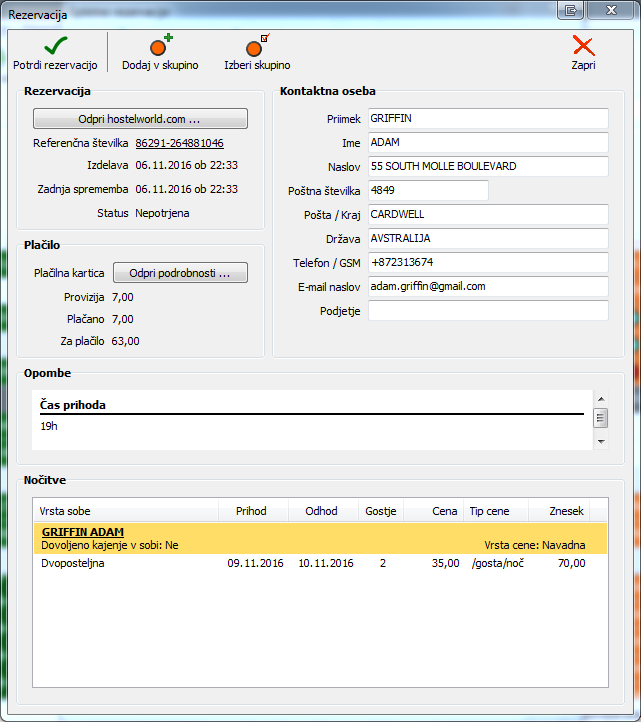Click the Dodaj v skupino icon
641x722 pixels.
point(160,46)
